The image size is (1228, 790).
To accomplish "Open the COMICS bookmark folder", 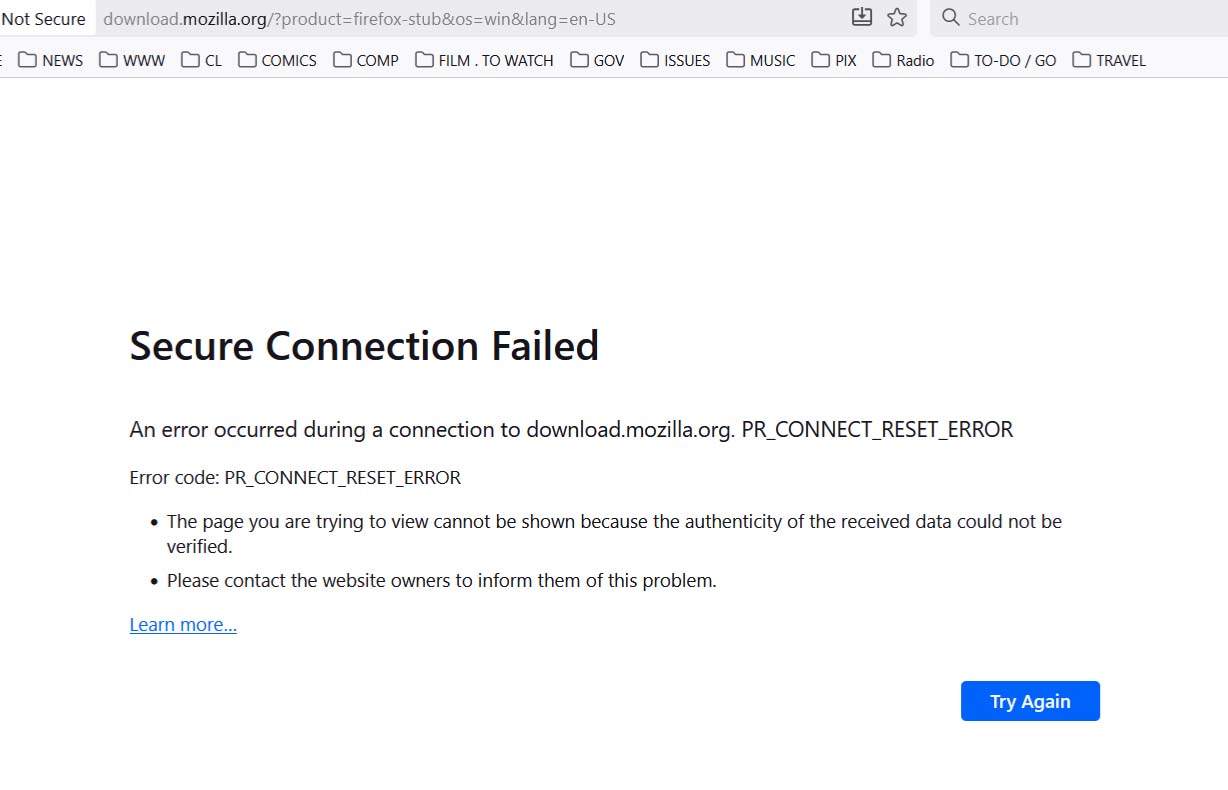I will (x=277, y=60).
